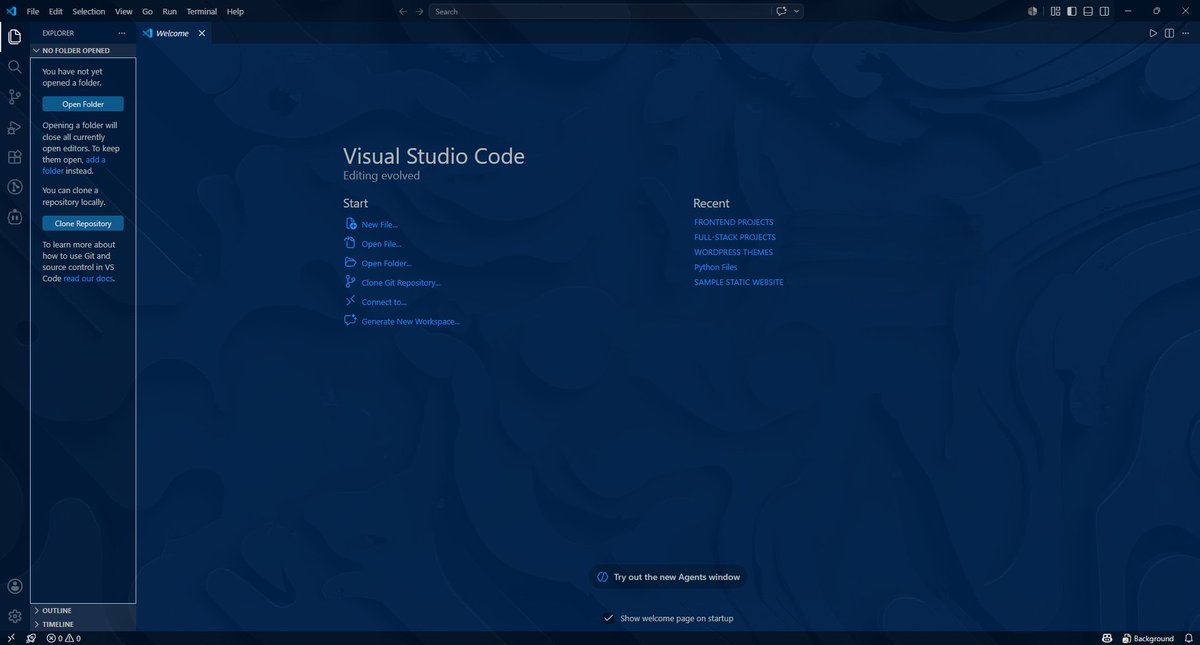Open recent FULL-STACK PROJECTS

tap(735, 237)
